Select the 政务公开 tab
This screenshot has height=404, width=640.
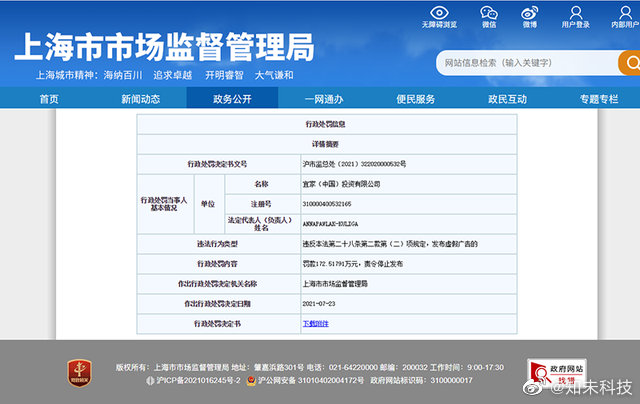click(x=232, y=99)
